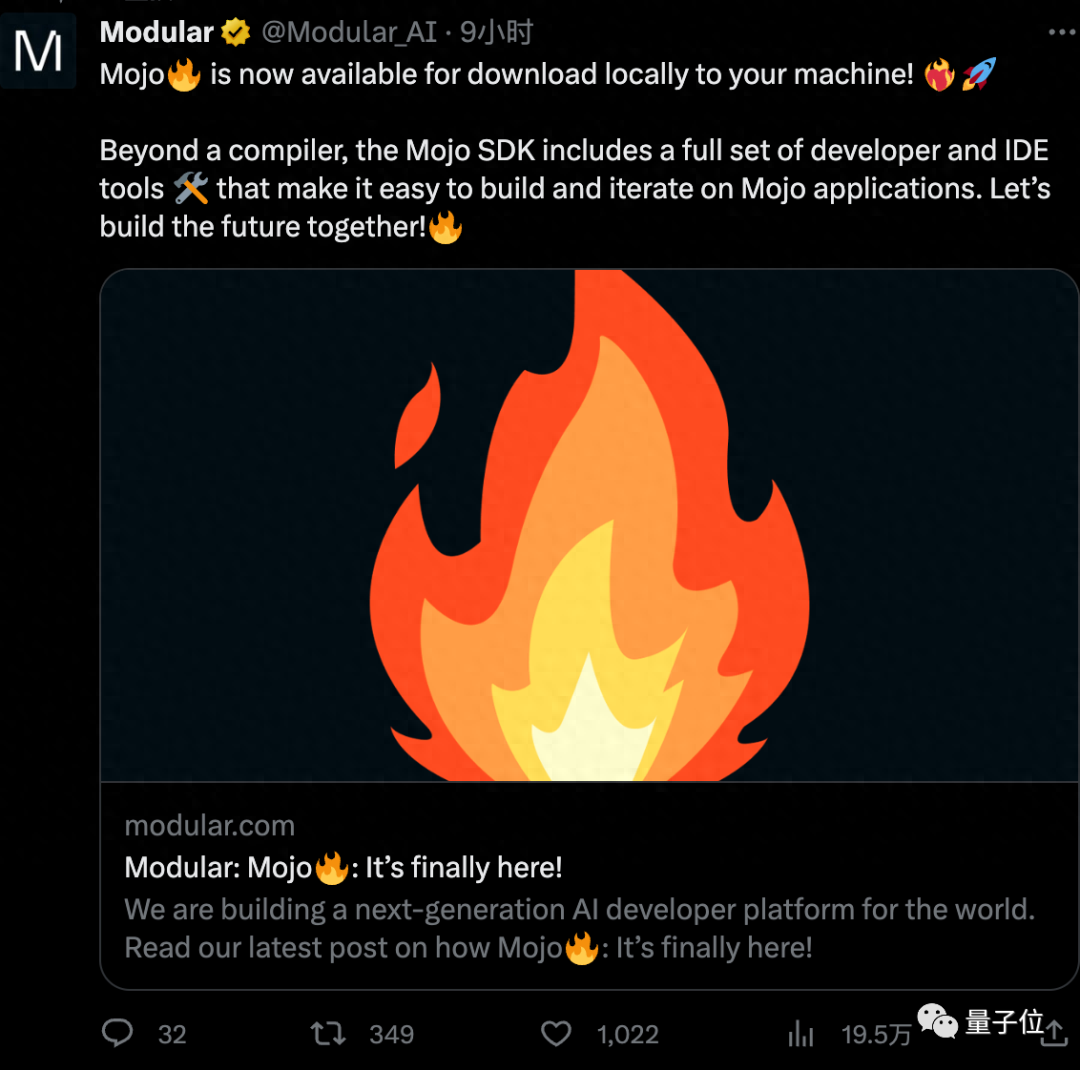
Task: Click the 19.5万 view count
Action: tap(876, 1034)
